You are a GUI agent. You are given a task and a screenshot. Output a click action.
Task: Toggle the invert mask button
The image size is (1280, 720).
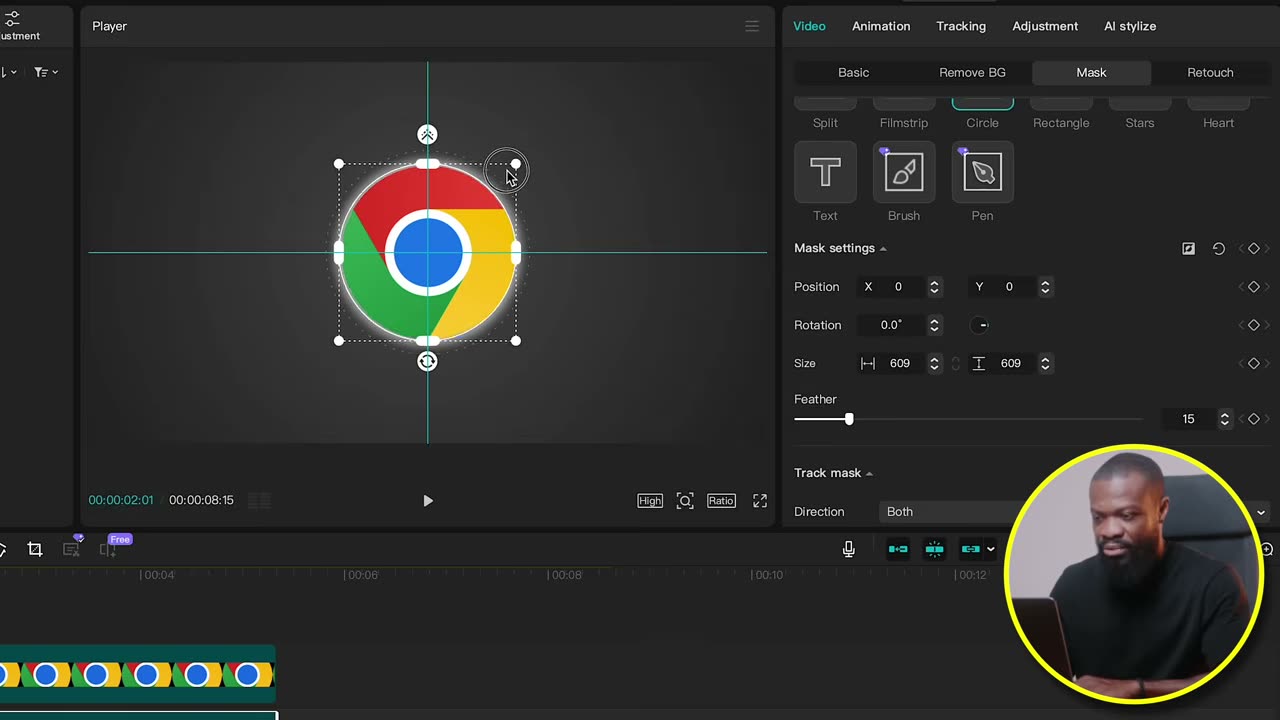pos(1188,249)
